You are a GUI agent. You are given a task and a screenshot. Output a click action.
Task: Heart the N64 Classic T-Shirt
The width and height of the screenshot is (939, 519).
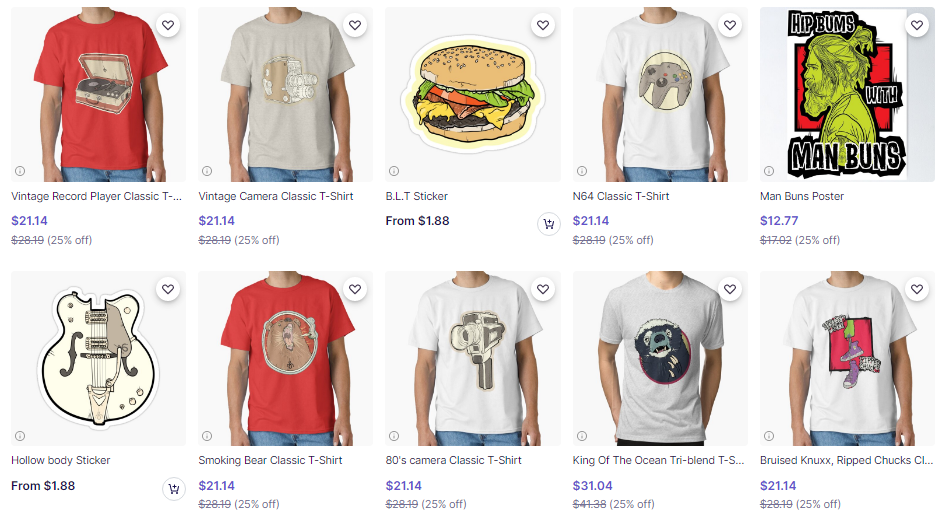[729, 25]
